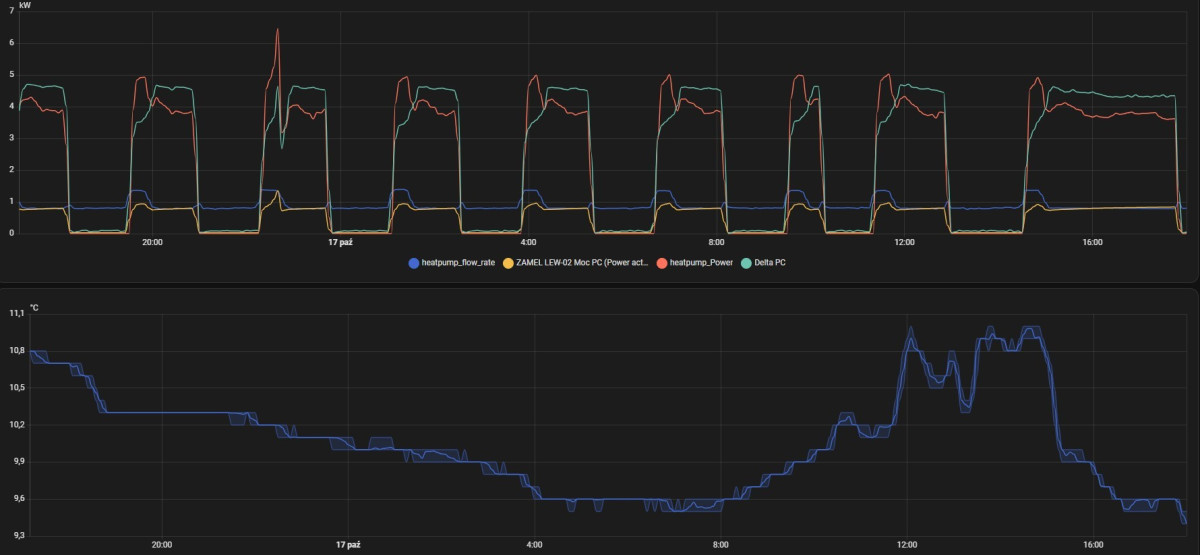
Task: Click the 16:00 time label under the kW chart
Action: tap(1092, 243)
